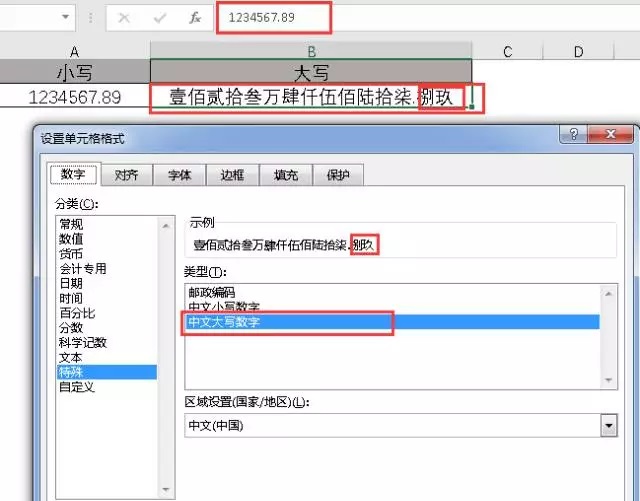
Task: Click the help question mark in dialog title bar
Action: tap(573, 134)
